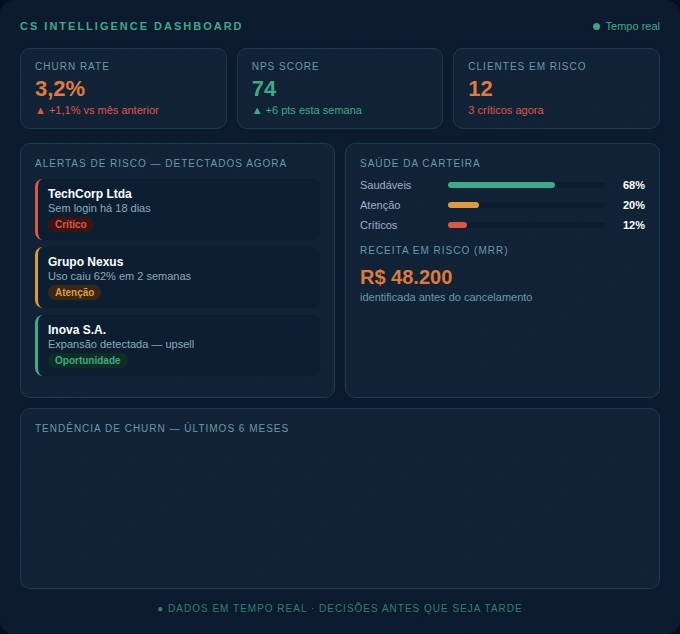Click the 3 críticos agora text
The image size is (680, 634).
506,111
